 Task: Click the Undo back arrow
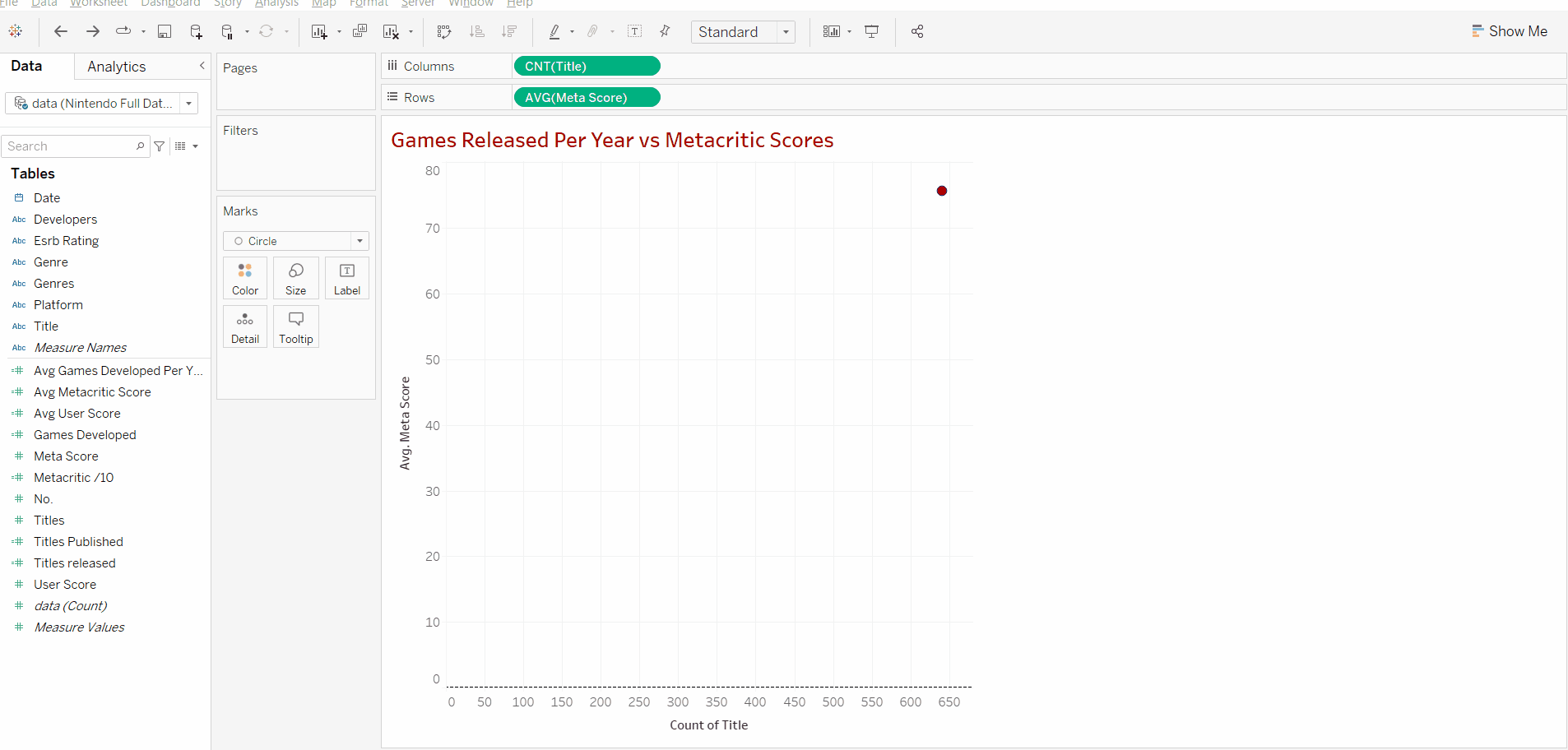click(61, 32)
